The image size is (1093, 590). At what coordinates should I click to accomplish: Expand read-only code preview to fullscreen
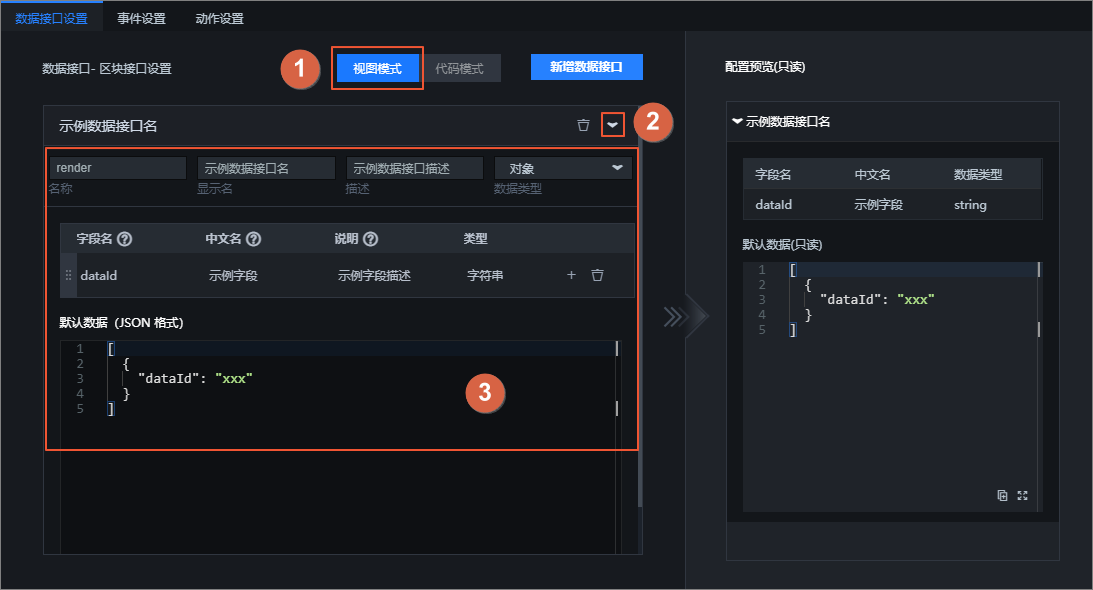[x=1023, y=495]
